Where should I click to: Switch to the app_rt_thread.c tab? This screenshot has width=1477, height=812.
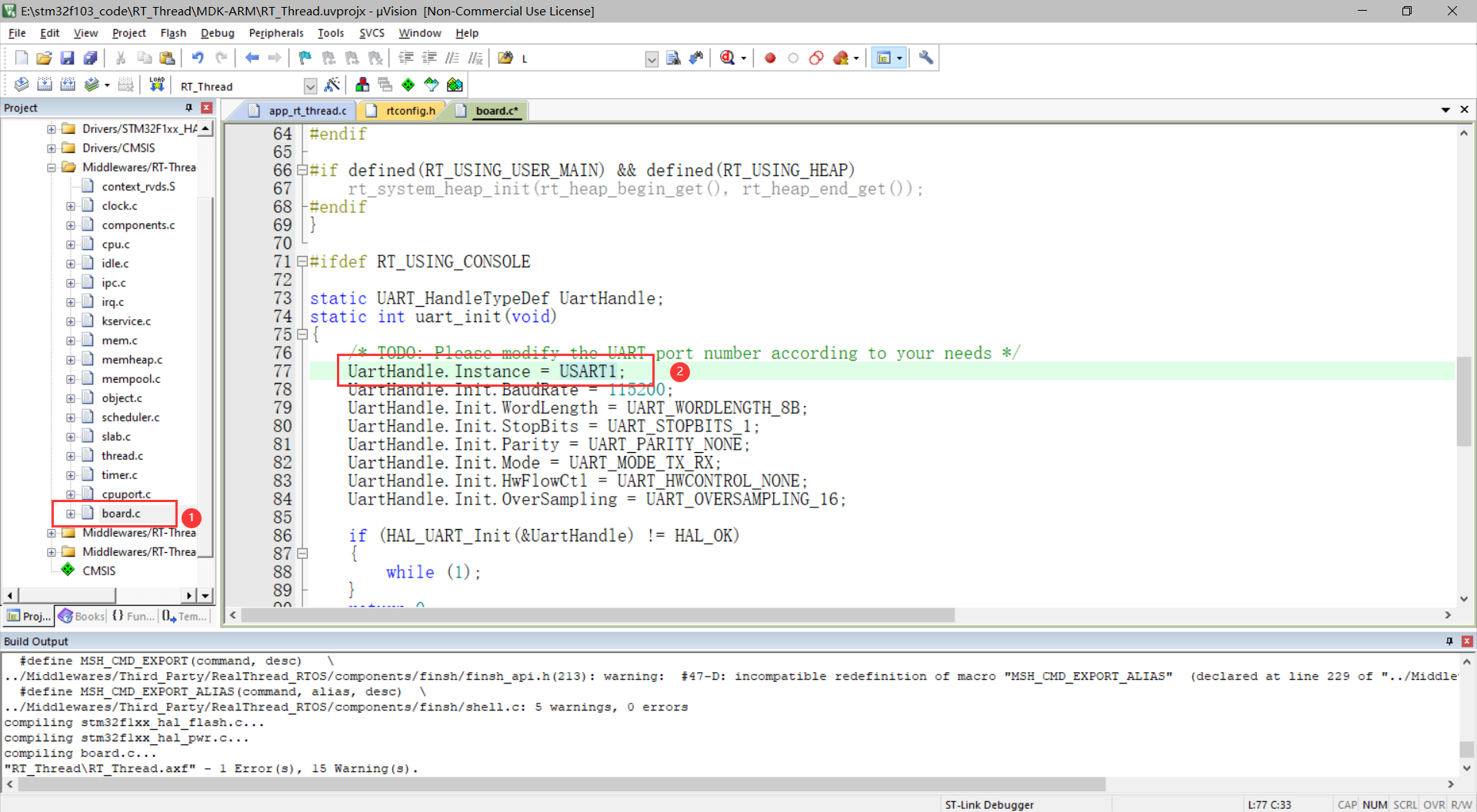[x=298, y=111]
